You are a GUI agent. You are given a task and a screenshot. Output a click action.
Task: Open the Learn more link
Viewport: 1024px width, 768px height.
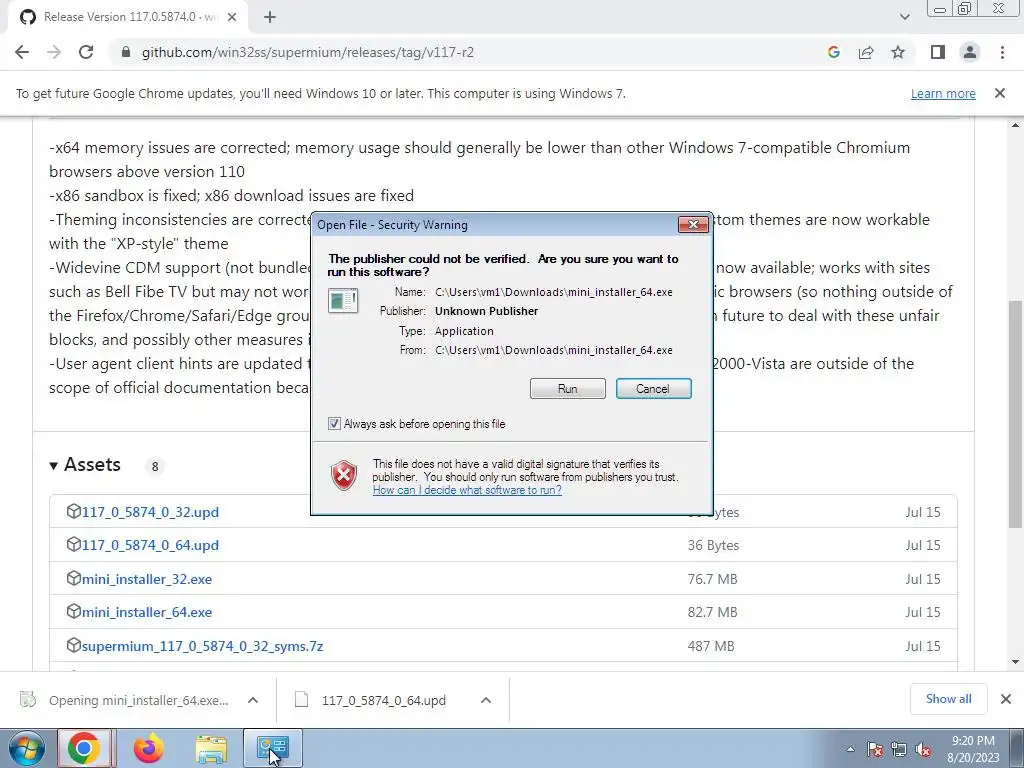tap(943, 93)
